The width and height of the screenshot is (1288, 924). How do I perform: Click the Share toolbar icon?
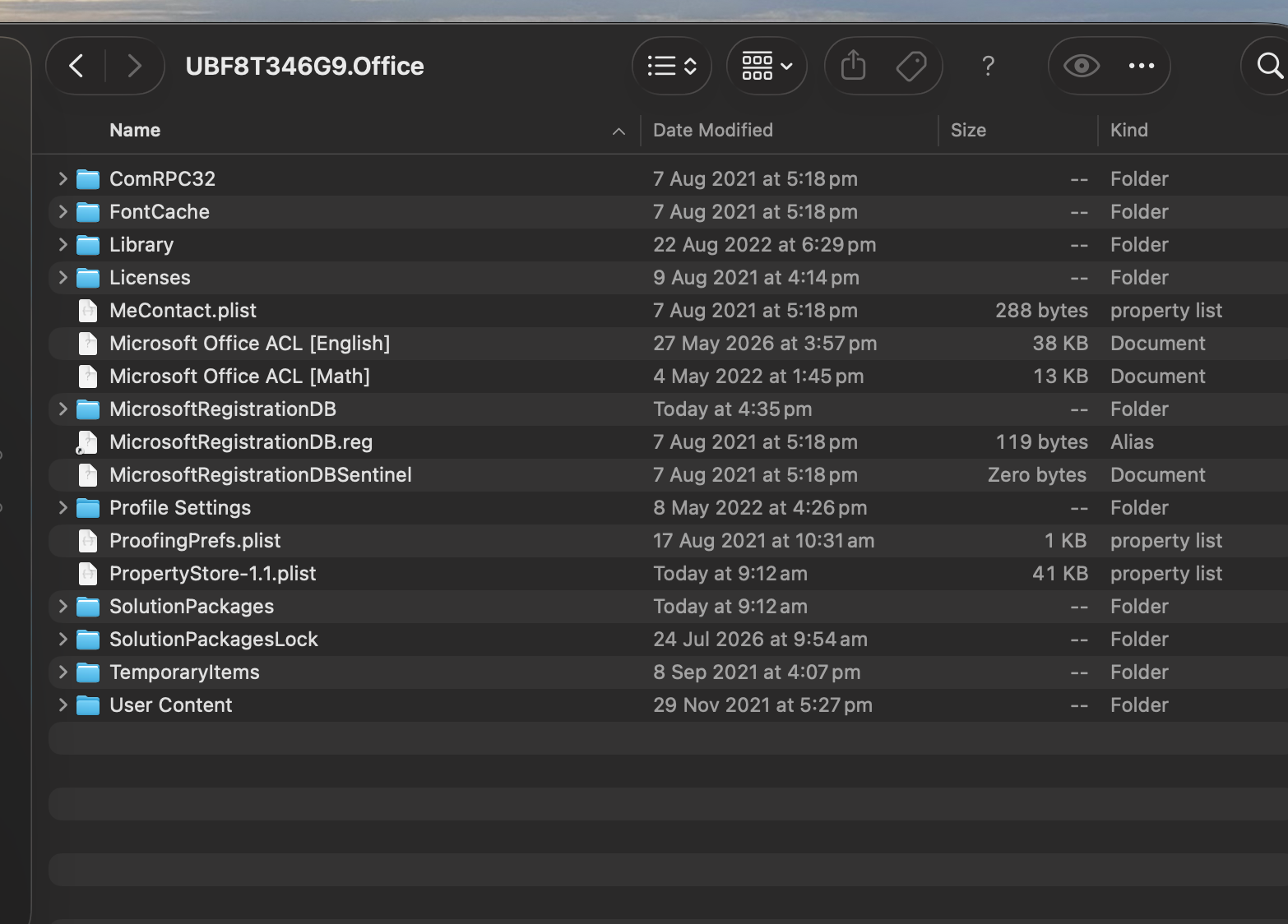854,66
